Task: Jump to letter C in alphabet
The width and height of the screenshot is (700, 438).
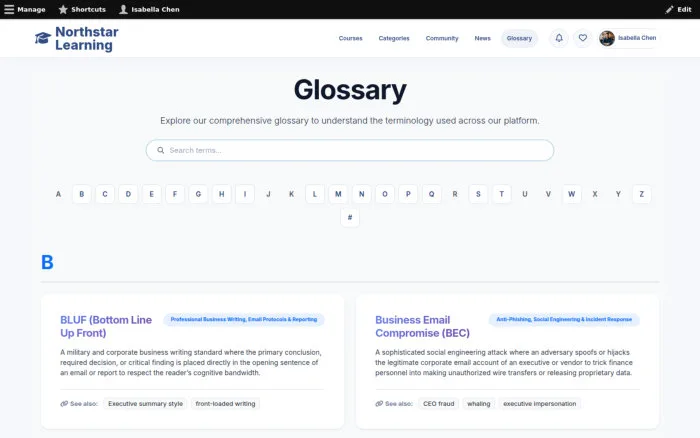Action: click(105, 194)
